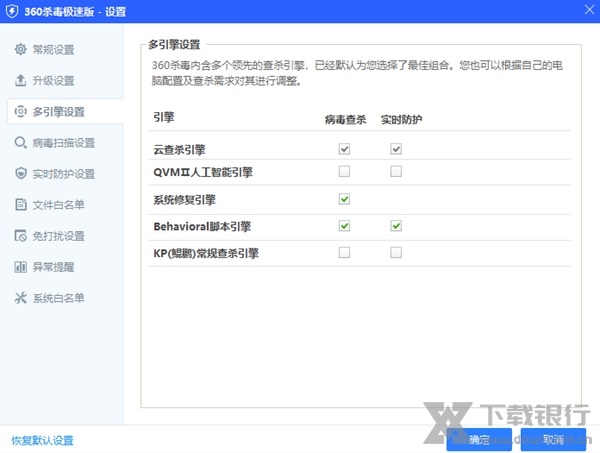The width and height of the screenshot is (600, 453).
Task: Close the settings dialog
Action: tap(589, 10)
